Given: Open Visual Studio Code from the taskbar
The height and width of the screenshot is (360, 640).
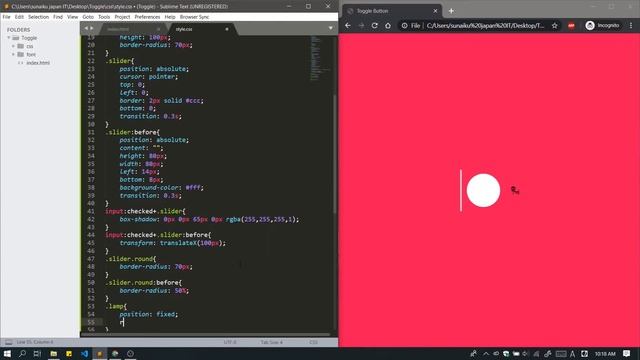Looking at the screenshot, I should 84,353.
